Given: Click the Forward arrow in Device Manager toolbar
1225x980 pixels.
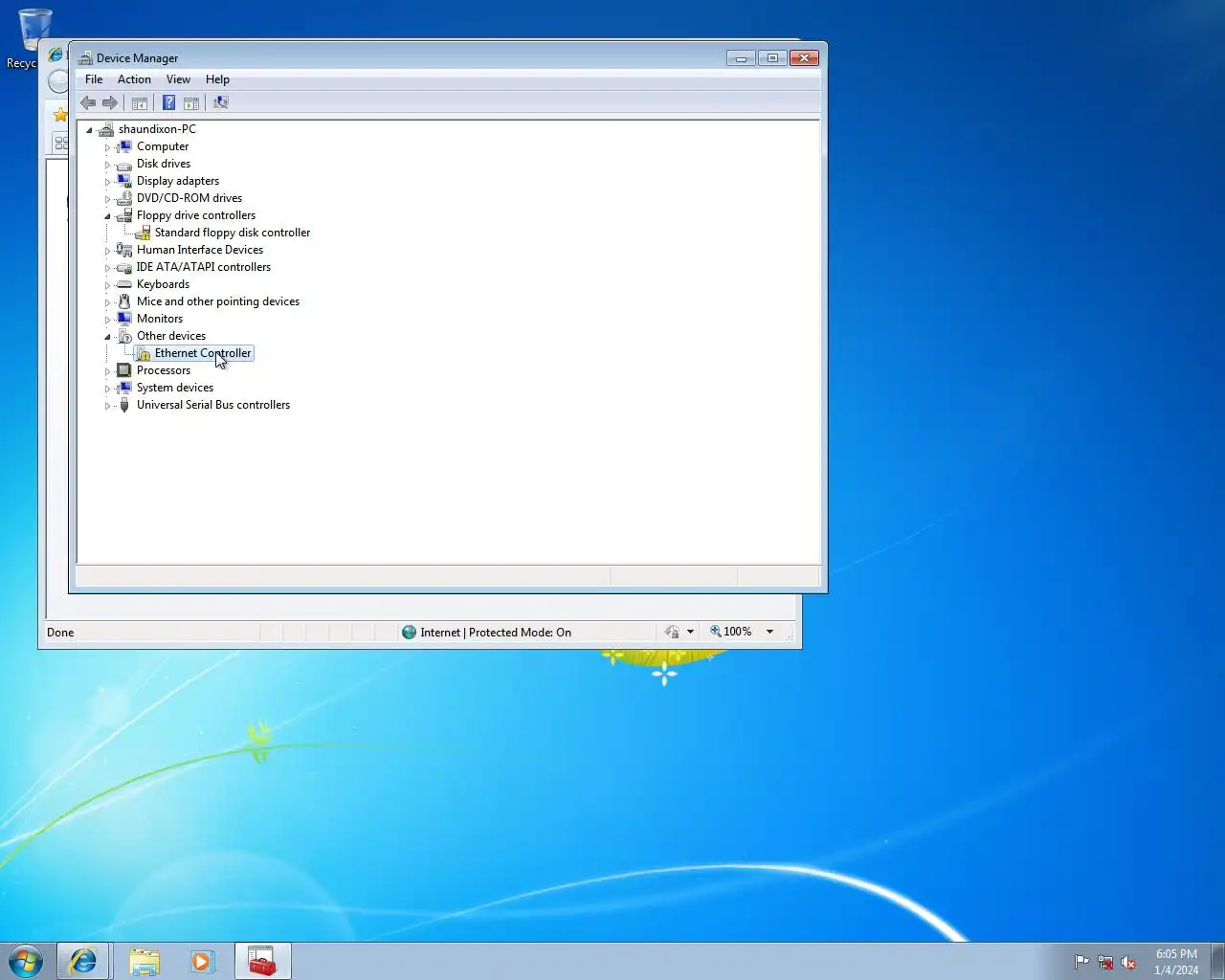Looking at the screenshot, I should [x=110, y=102].
